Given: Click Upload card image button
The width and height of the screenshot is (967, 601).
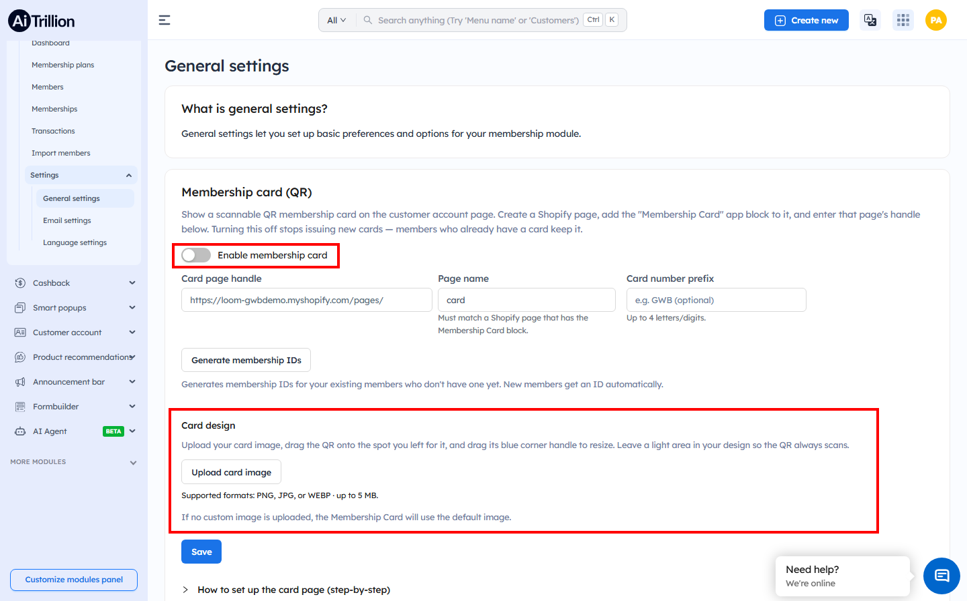Looking at the screenshot, I should 231,472.
